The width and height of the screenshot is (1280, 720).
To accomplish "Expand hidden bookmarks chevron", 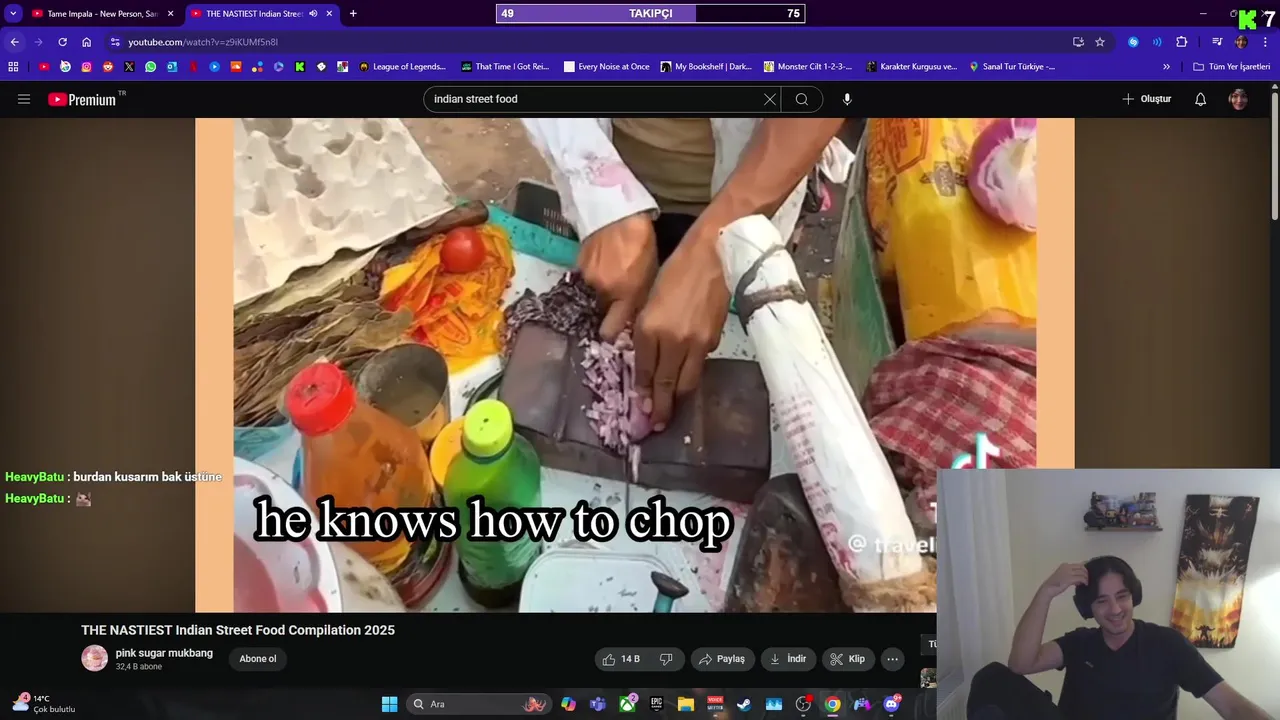I will click(1166, 67).
